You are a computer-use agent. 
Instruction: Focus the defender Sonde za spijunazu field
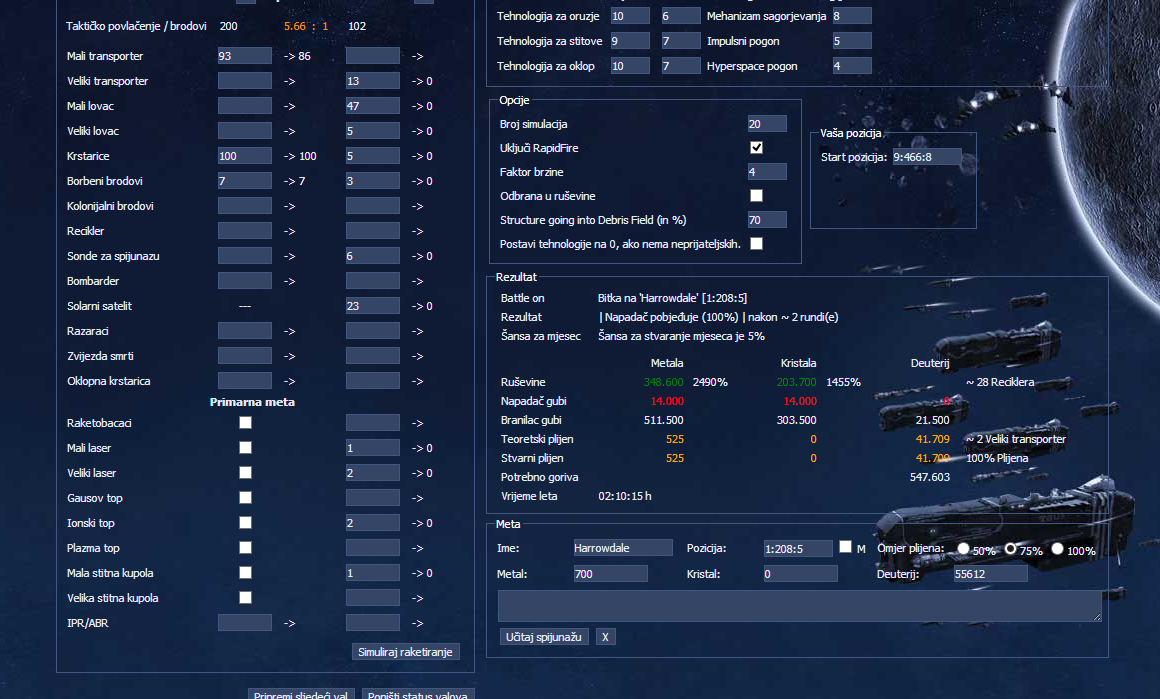point(373,256)
